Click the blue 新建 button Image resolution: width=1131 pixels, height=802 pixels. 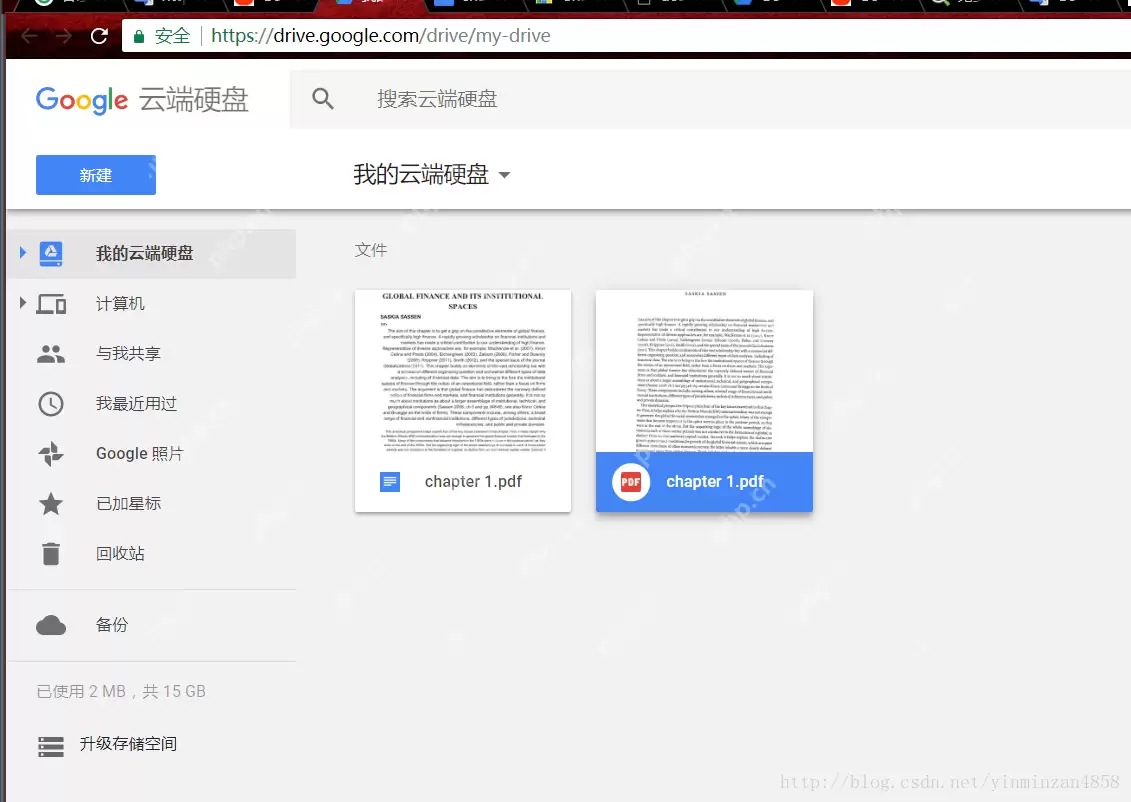(95, 174)
